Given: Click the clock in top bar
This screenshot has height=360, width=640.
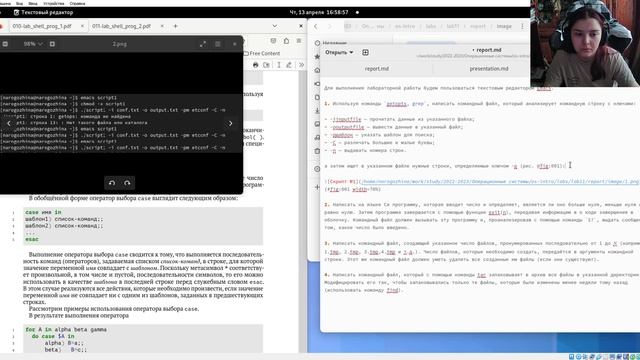Looking at the screenshot, I should [319, 12].
